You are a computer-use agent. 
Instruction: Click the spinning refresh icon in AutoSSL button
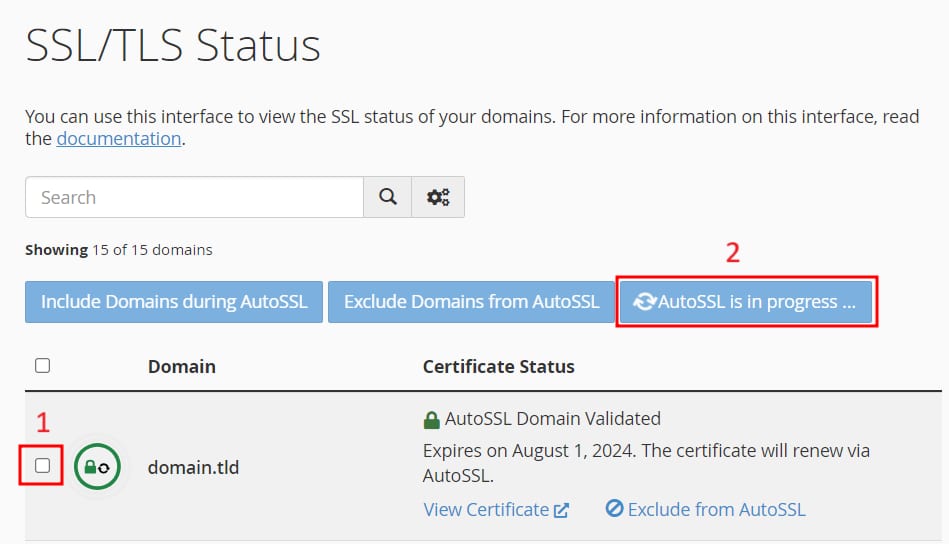(645, 302)
